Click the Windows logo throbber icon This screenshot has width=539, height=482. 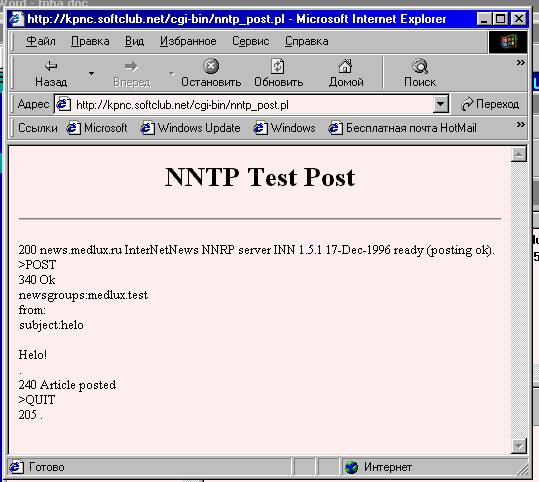click(x=508, y=42)
